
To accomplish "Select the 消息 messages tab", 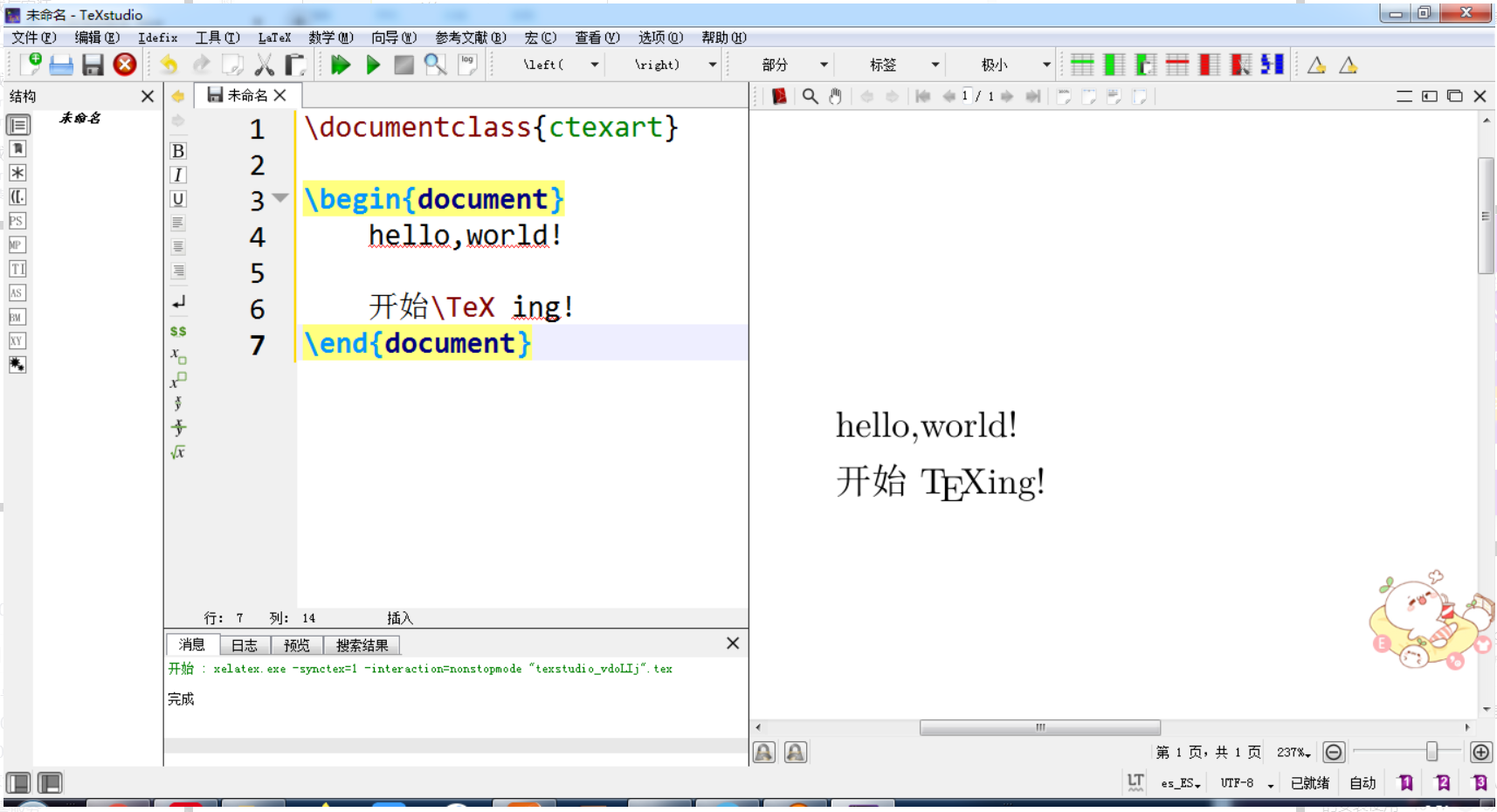I will point(192,644).
